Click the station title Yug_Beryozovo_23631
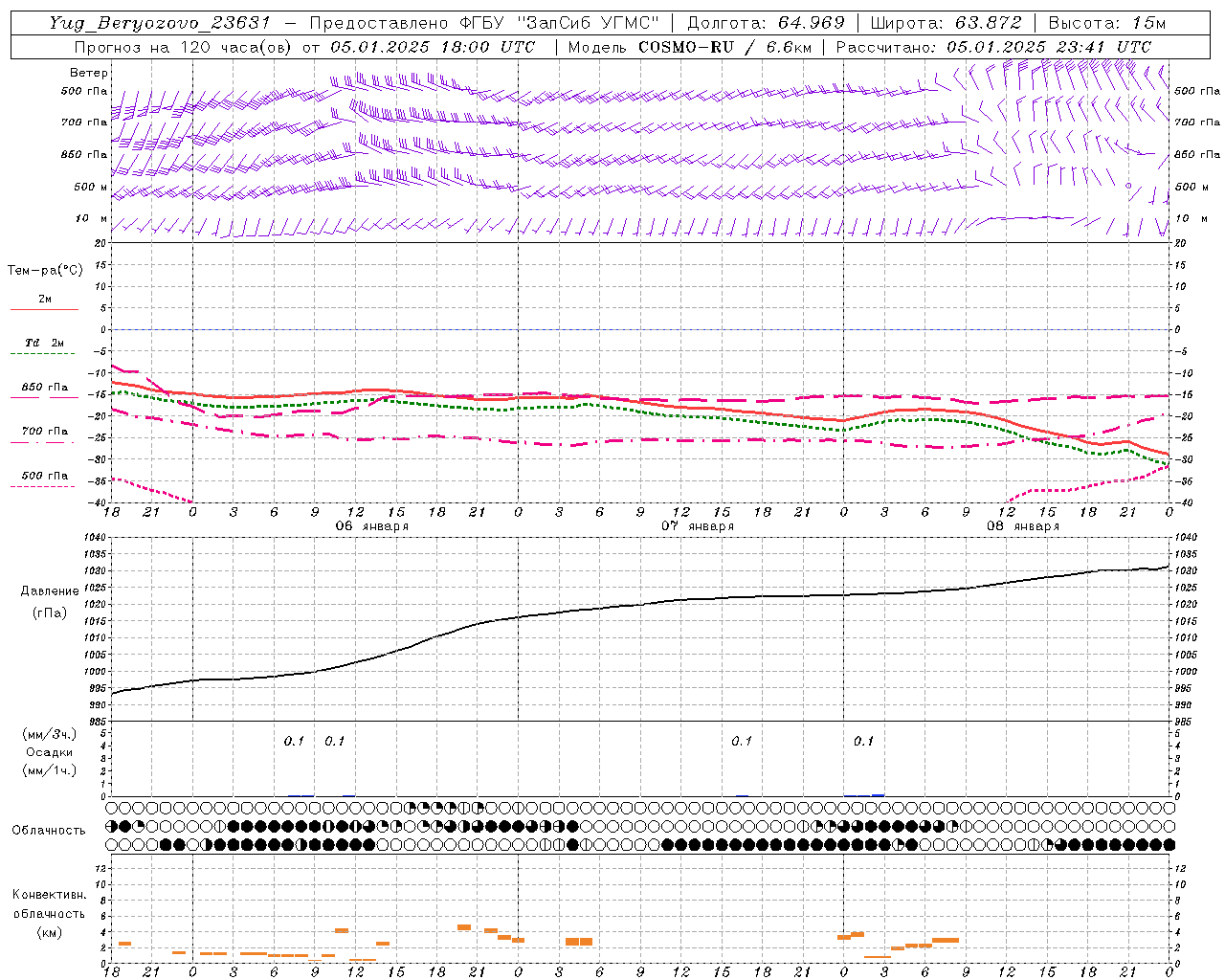The image size is (1225, 980). [160, 23]
